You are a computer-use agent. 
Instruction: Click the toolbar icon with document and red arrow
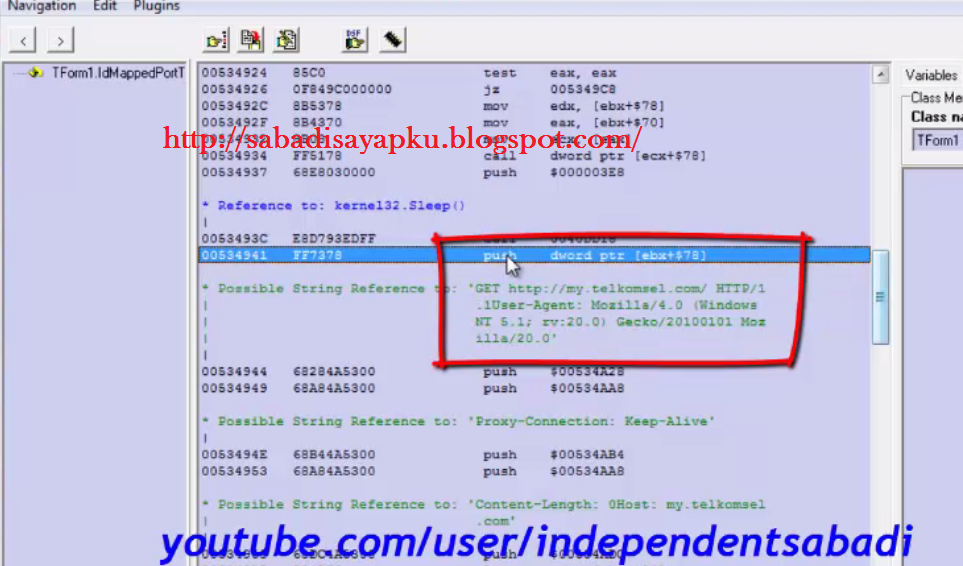pyautogui.click(x=251, y=40)
